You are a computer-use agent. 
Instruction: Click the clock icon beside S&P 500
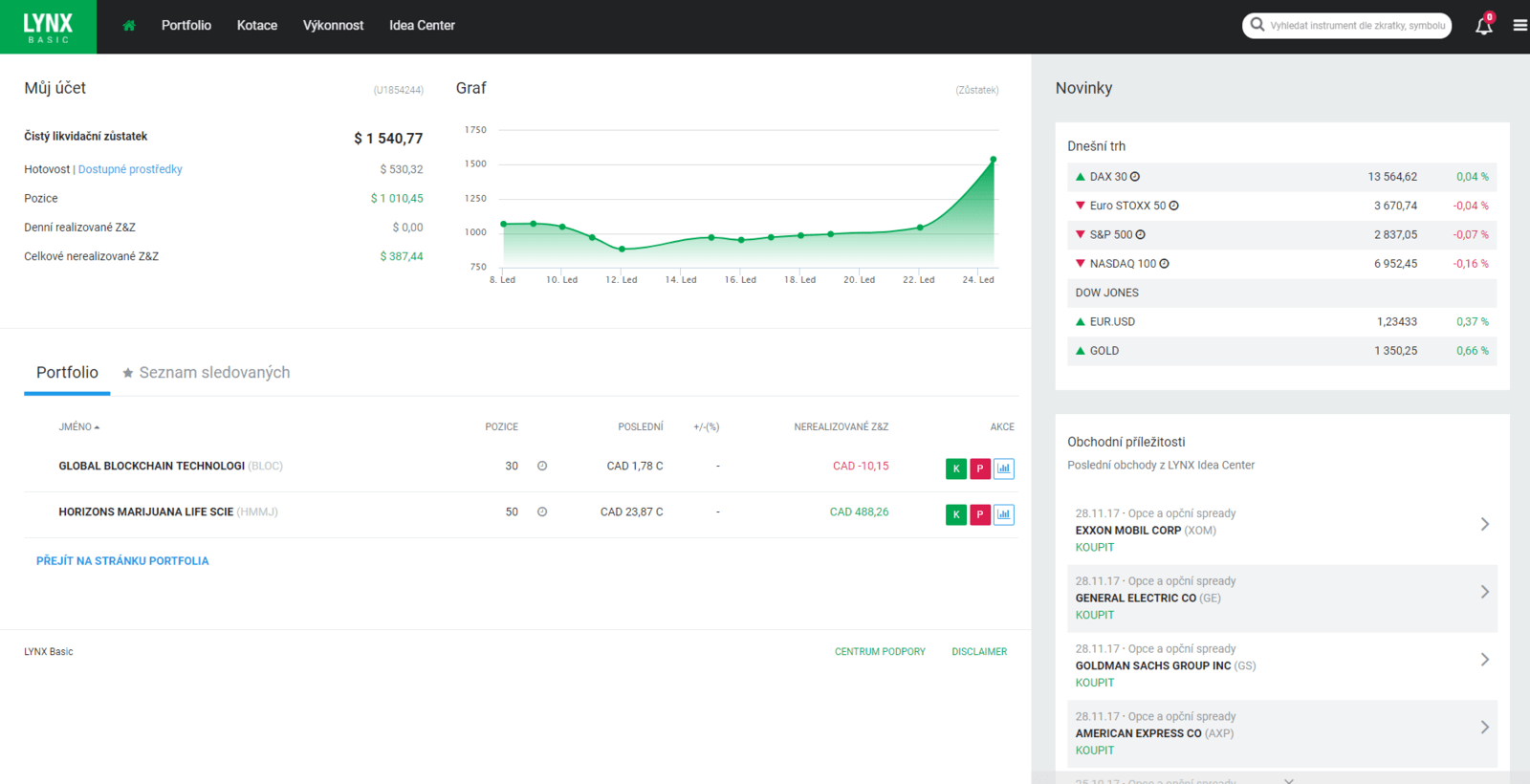click(1140, 234)
